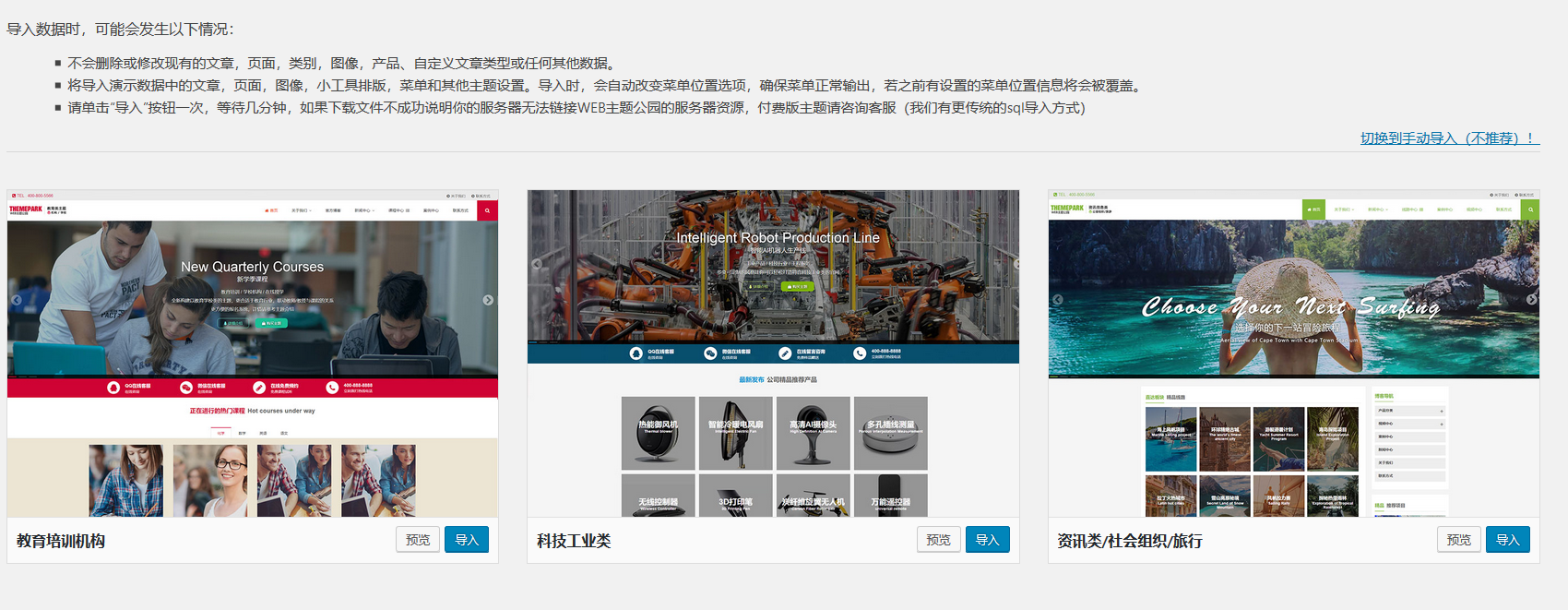
Task: Open the 科技工业类 robot production thumbnail
Action: pyautogui.click(x=773, y=353)
